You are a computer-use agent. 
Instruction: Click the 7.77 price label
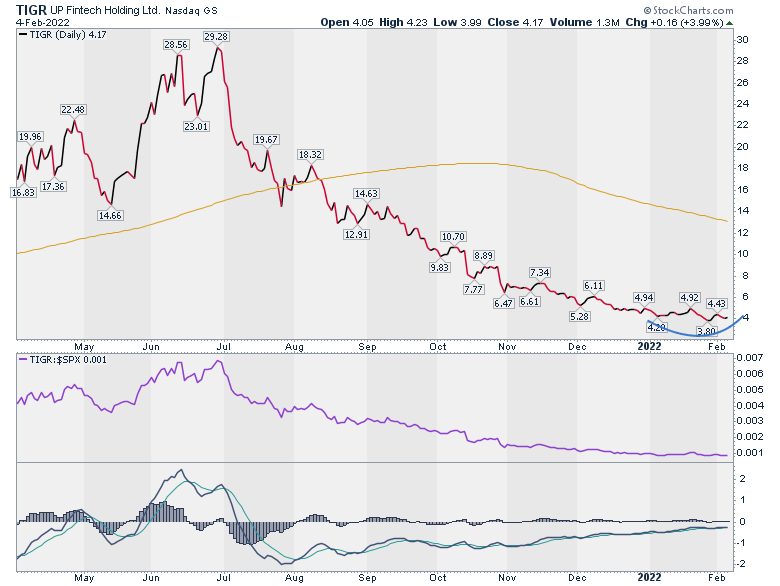[x=473, y=289]
